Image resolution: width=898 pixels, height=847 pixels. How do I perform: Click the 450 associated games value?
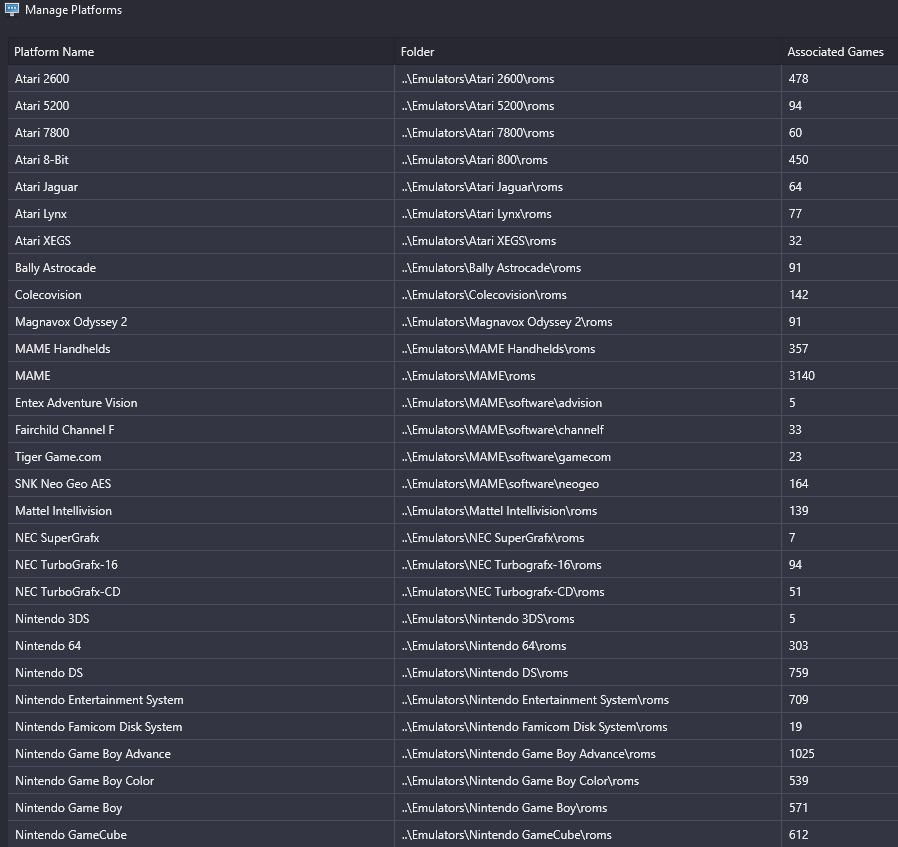798,160
